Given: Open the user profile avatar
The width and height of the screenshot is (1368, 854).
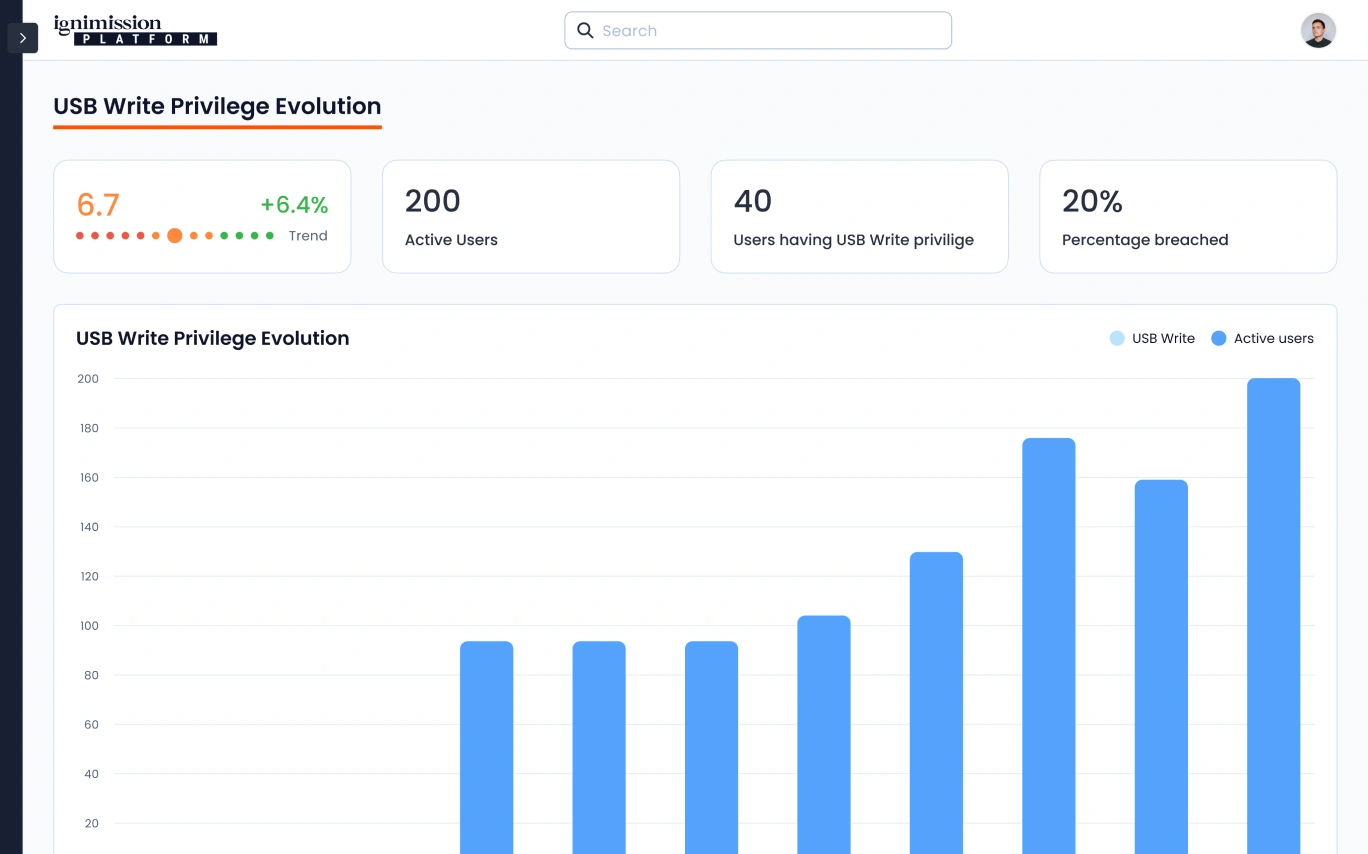Looking at the screenshot, I should pos(1318,31).
